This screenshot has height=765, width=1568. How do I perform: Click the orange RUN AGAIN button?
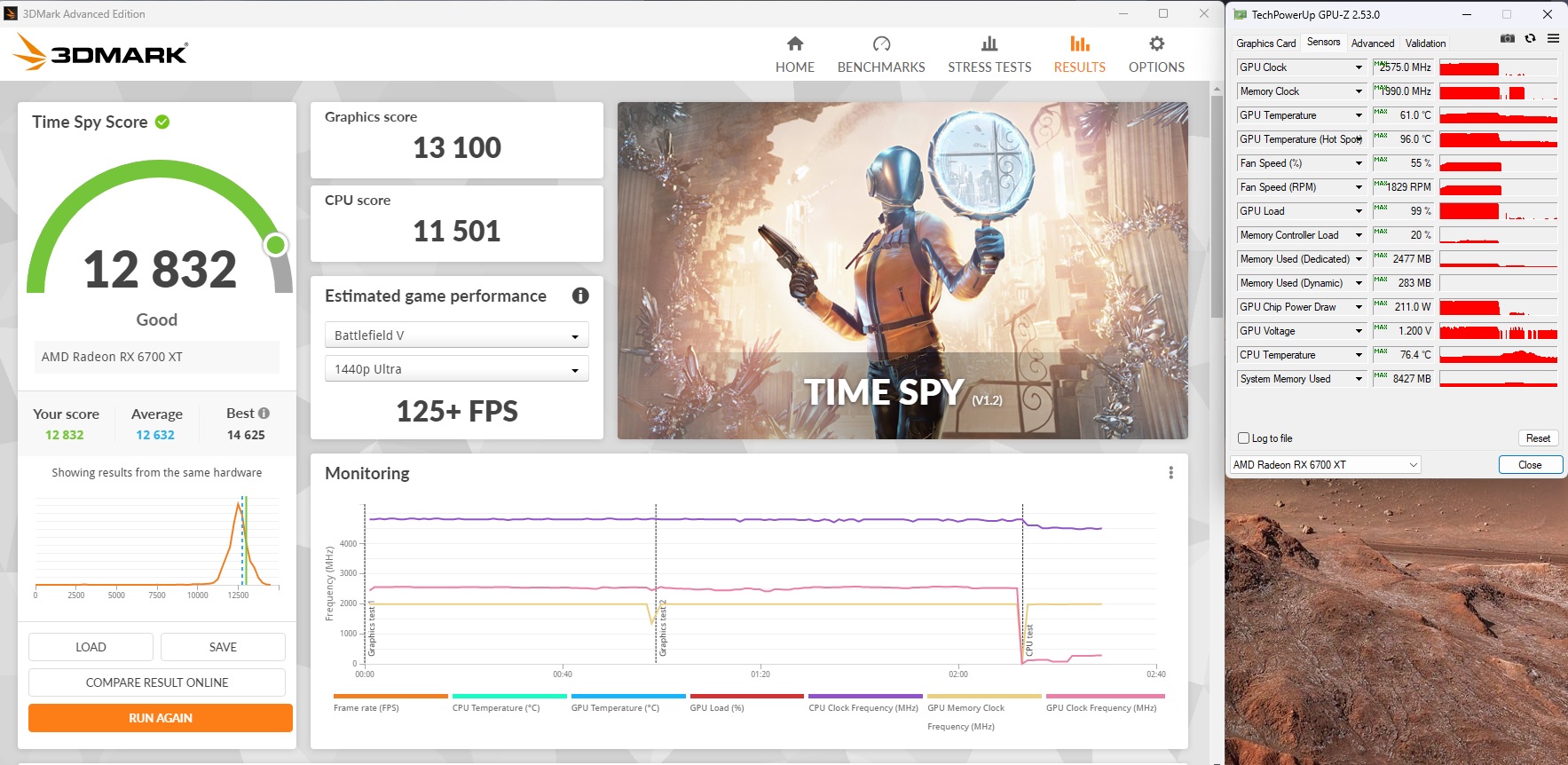click(x=161, y=718)
